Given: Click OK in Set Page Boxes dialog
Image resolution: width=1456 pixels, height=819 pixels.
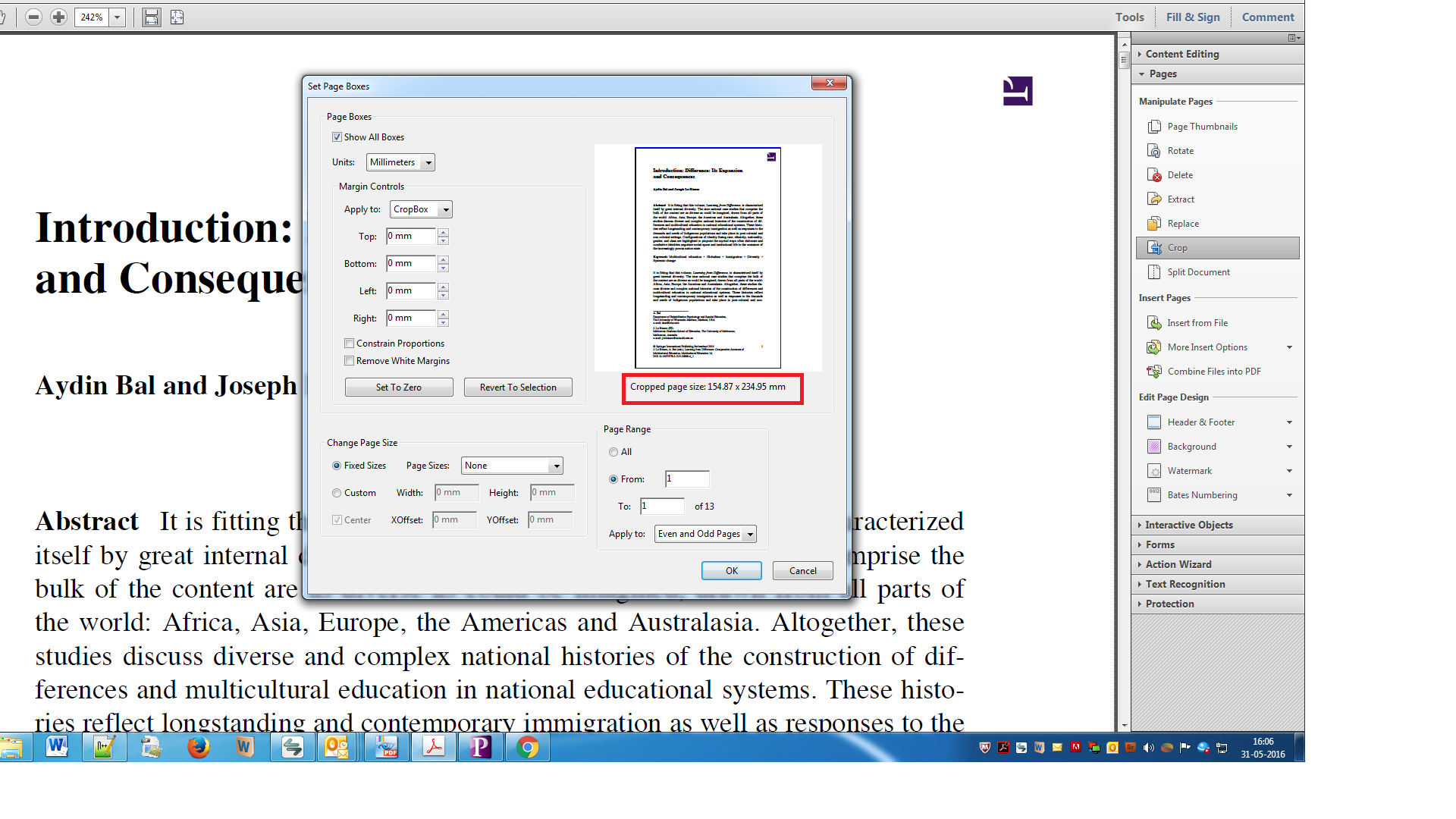Looking at the screenshot, I should [731, 571].
